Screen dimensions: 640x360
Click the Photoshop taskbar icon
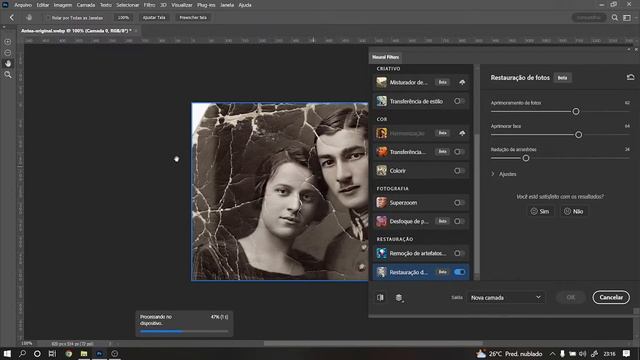click(99, 353)
